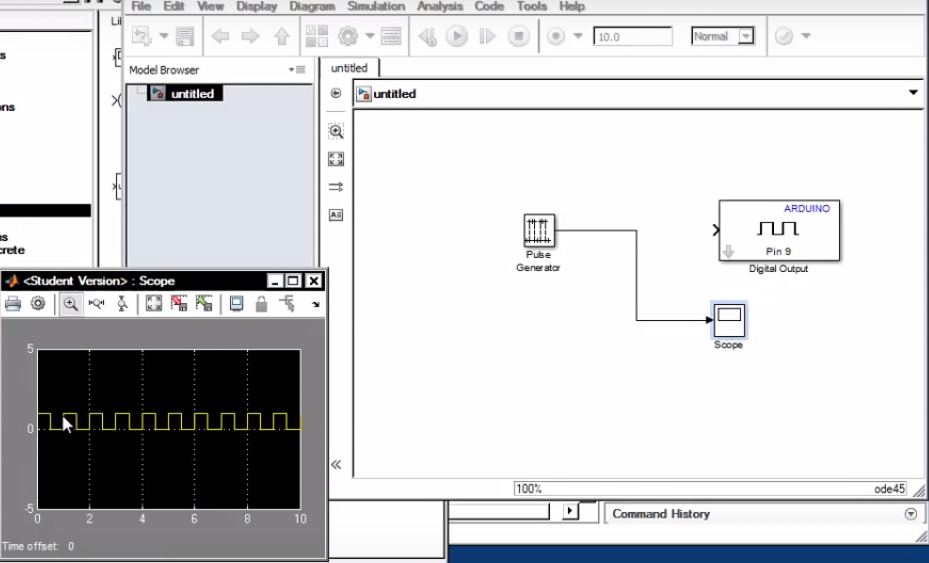Select the Arduino Digital Output block
The image size is (929, 563).
(779, 230)
